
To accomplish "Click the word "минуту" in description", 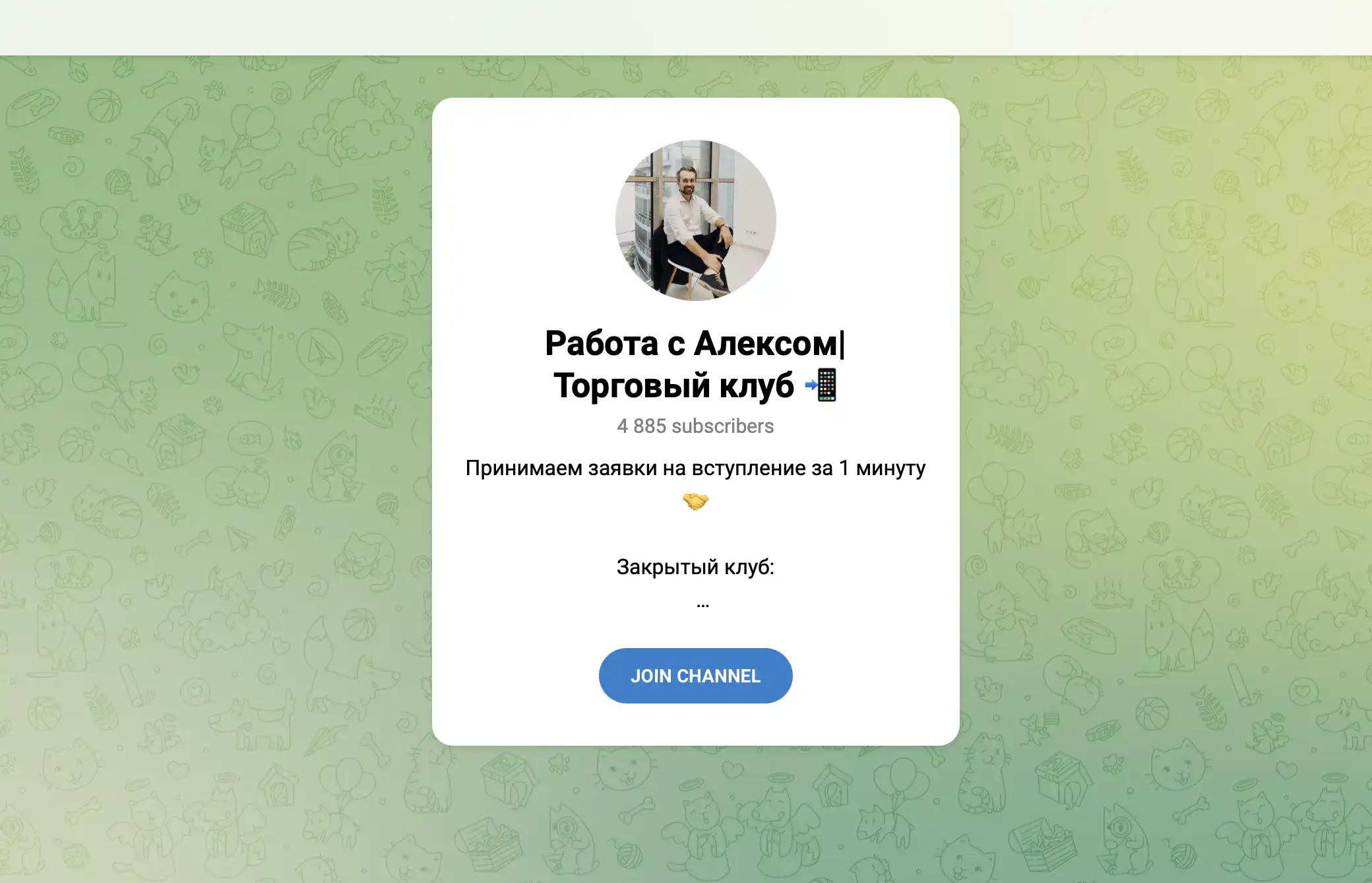I will 891,468.
